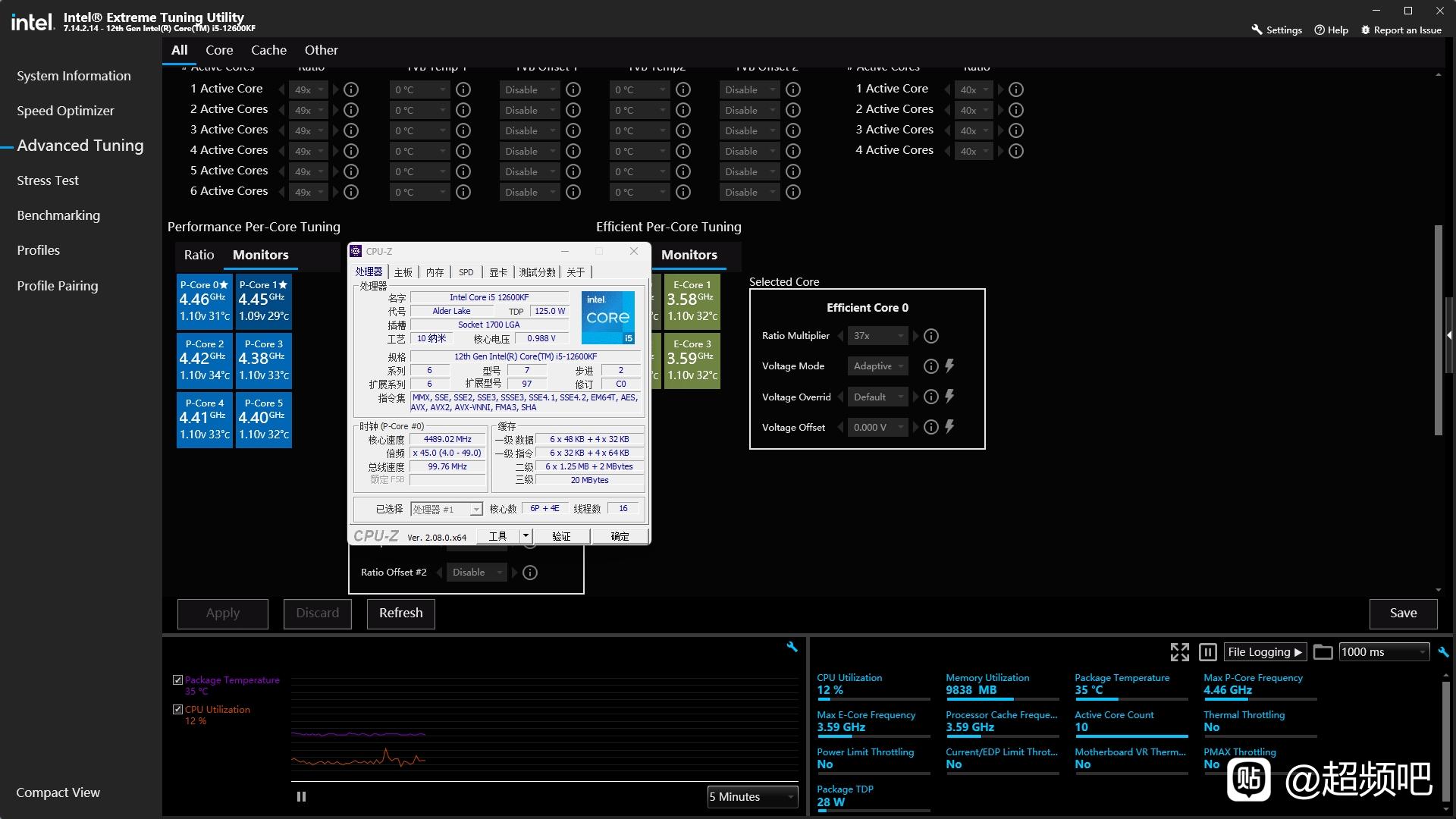Show info for 3 Active Cores TVB Temp 1
1456x819 pixels.
tap(463, 130)
